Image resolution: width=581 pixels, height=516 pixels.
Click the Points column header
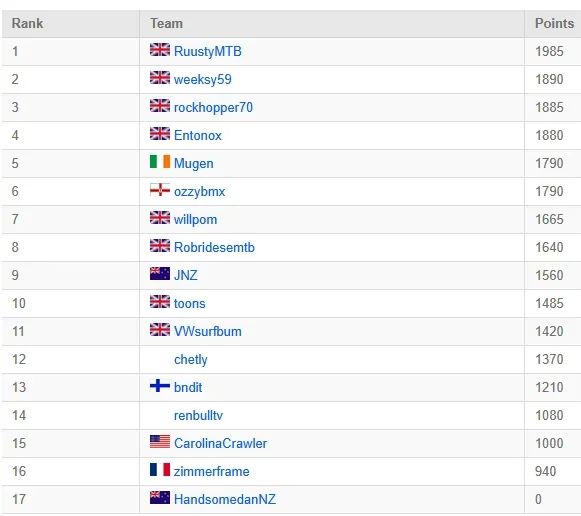pos(554,23)
